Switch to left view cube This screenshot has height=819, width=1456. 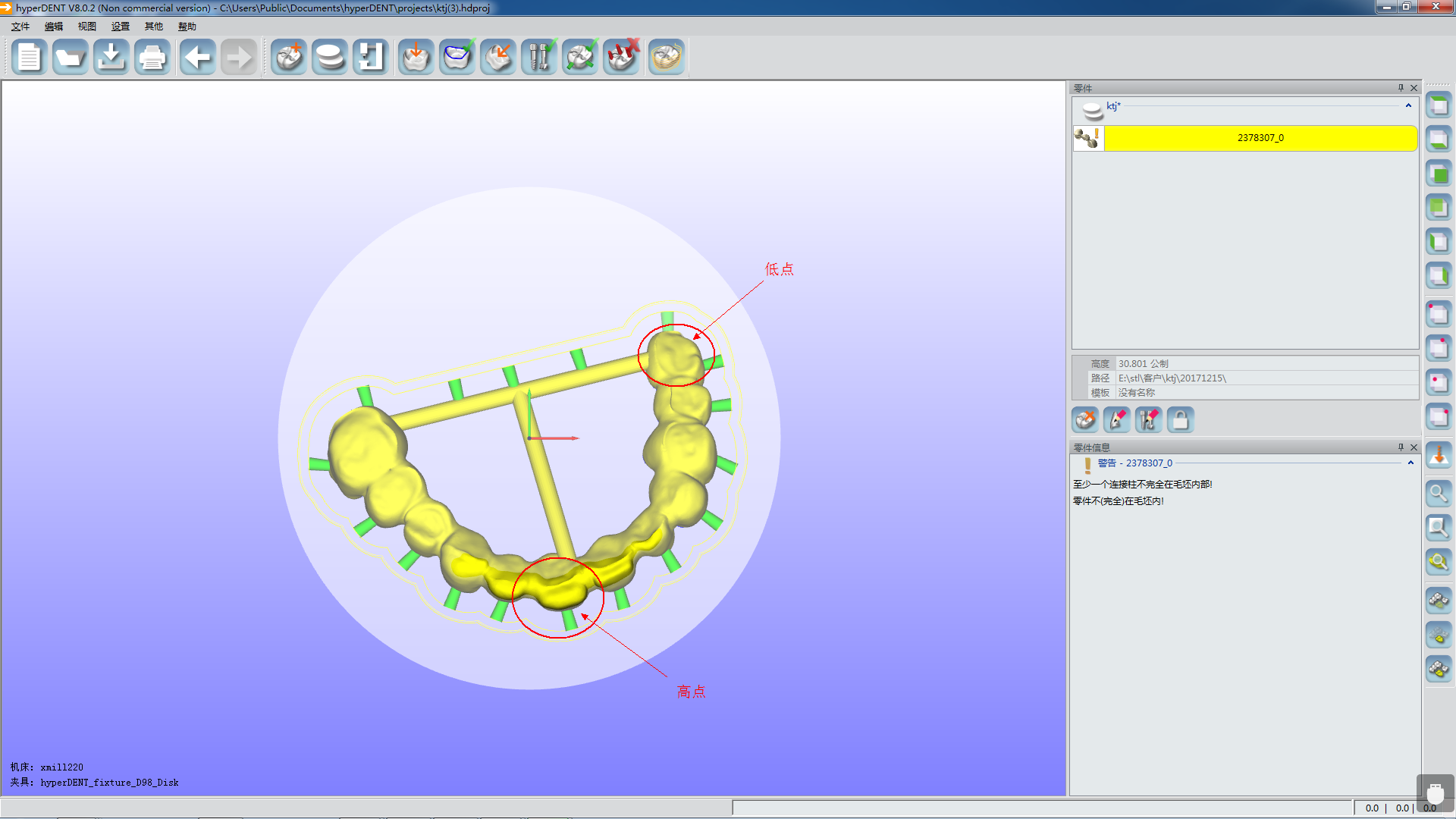tap(1439, 242)
